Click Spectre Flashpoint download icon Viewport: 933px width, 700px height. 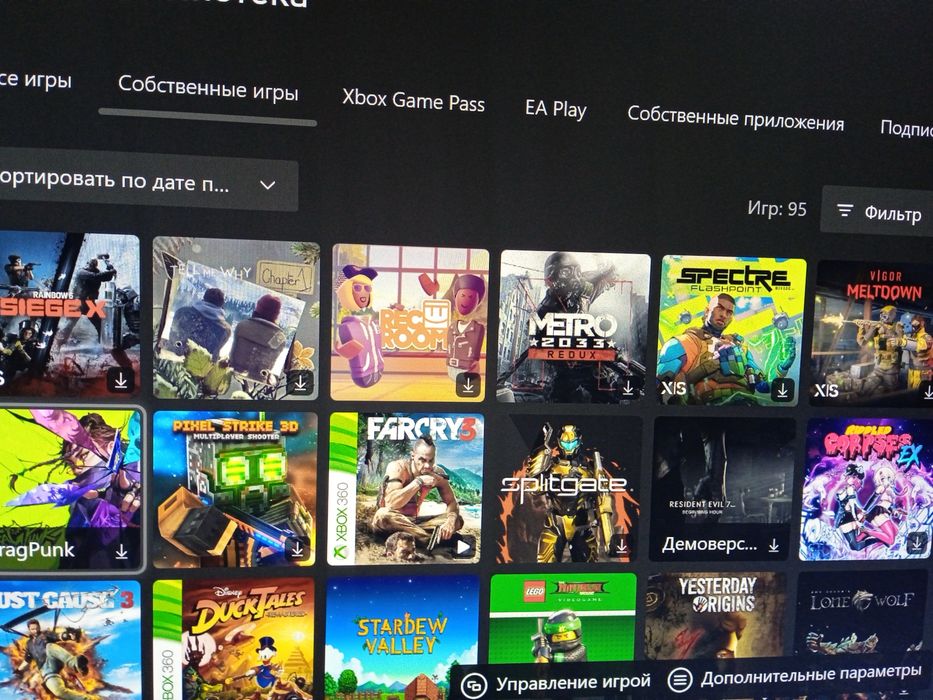tap(782, 390)
